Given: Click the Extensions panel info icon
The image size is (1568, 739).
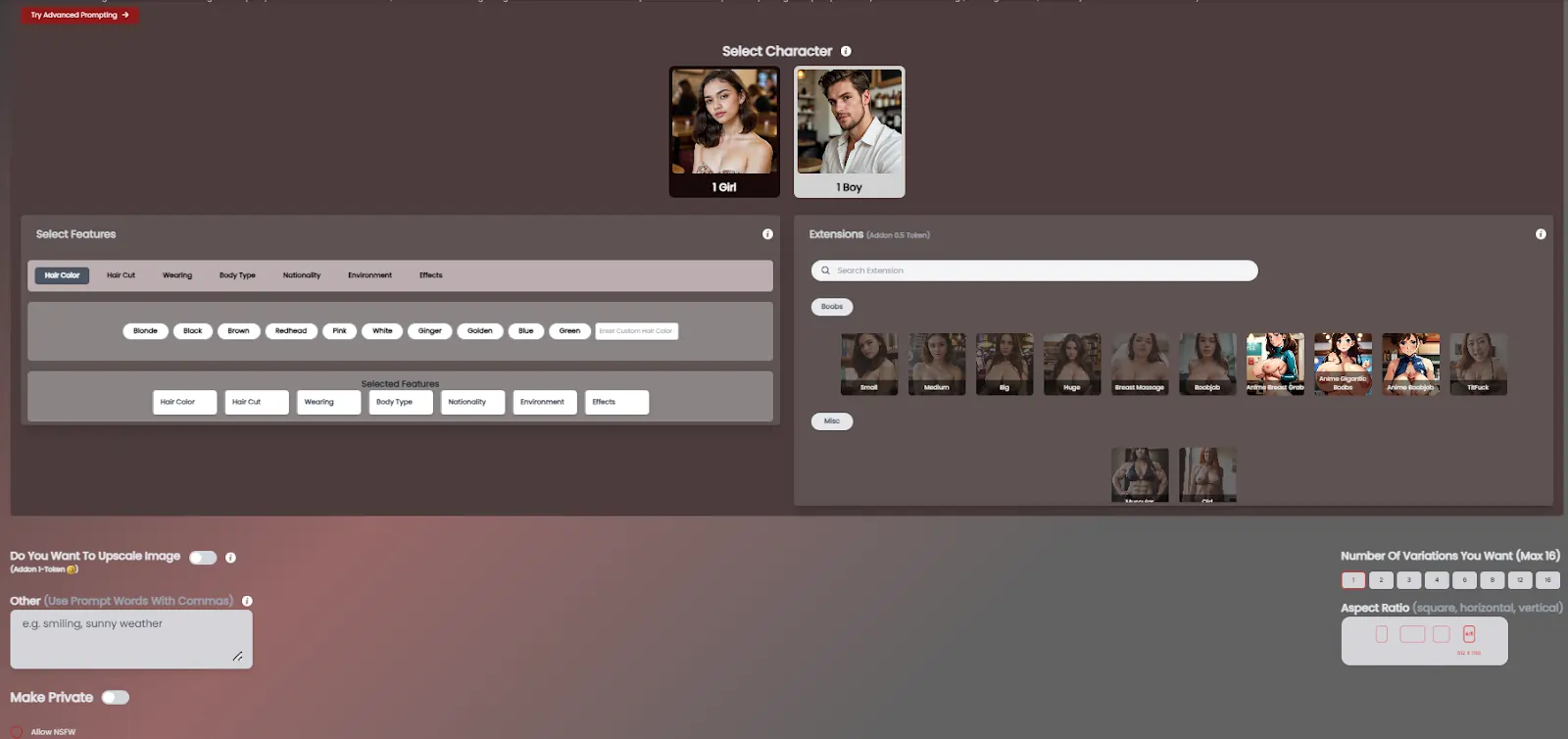Looking at the screenshot, I should (1541, 234).
